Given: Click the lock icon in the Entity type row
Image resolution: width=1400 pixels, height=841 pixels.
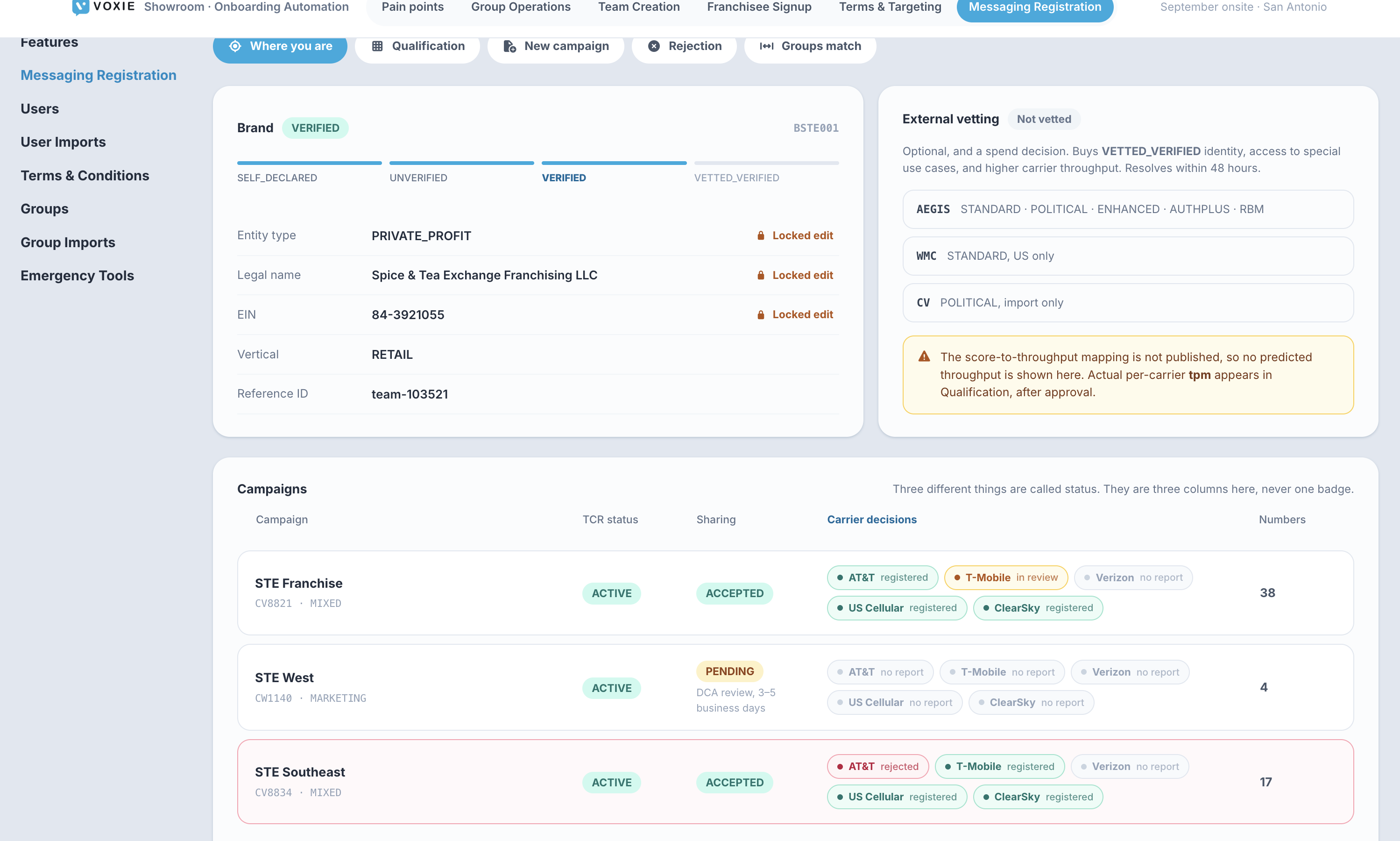Looking at the screenshot, I should 761,236.
